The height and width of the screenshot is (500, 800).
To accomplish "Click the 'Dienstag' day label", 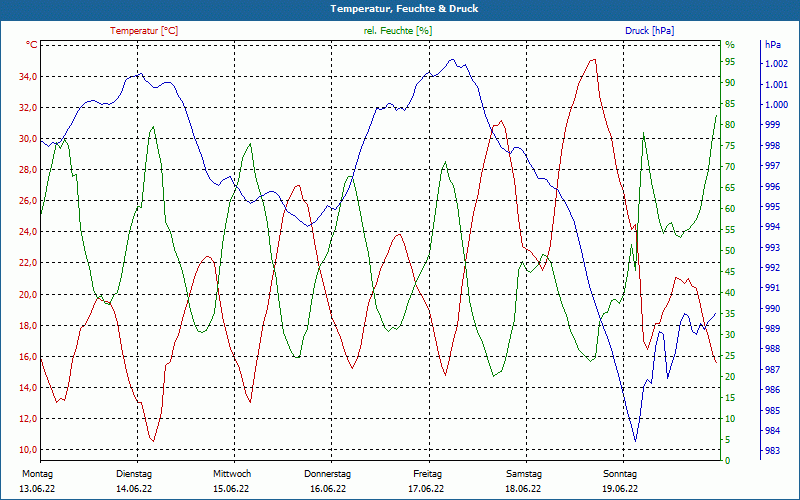I will coord(134,474).
